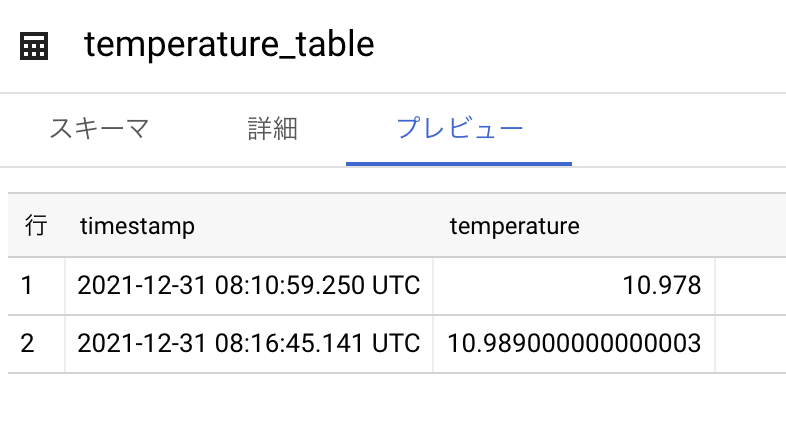786x424 pixels.
Task: Click timestamp 2021-12-31 08:10:59.250 UTC cell
Action: click(248, 286)
